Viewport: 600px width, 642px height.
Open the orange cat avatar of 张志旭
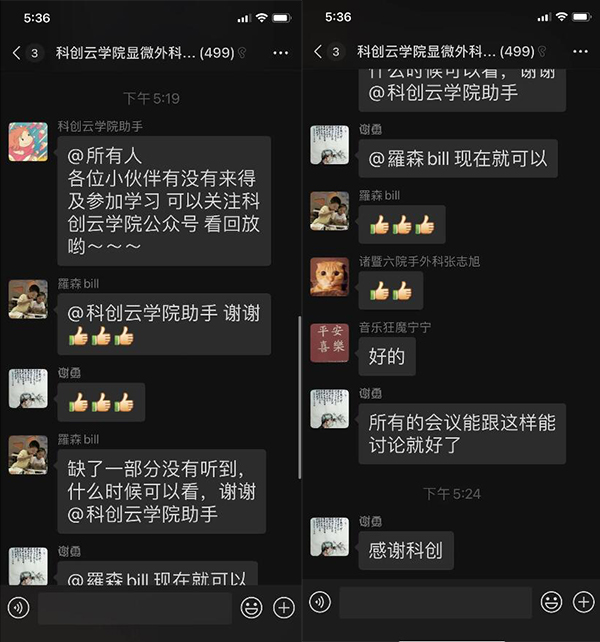(330, 277)
